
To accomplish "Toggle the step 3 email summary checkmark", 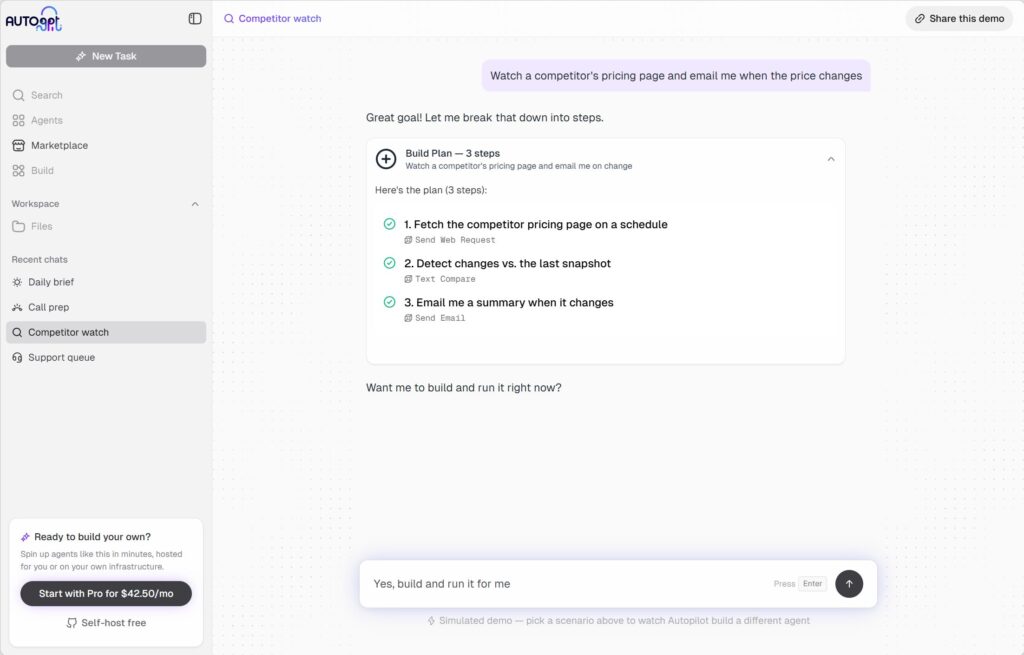I will pyautogui.click(x=389, y=302).
